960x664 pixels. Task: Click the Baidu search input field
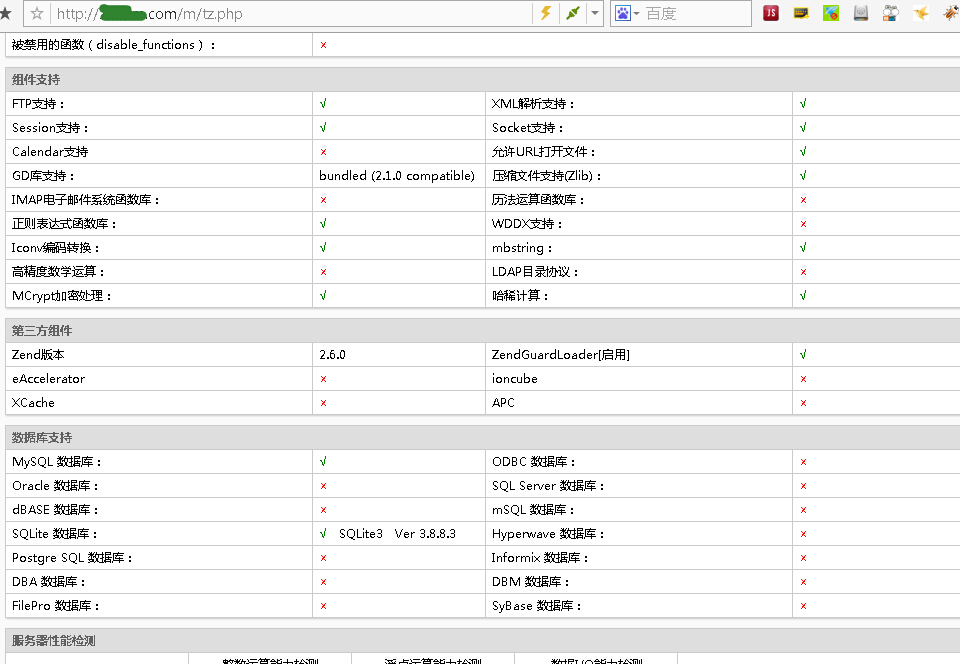point(695,13)
